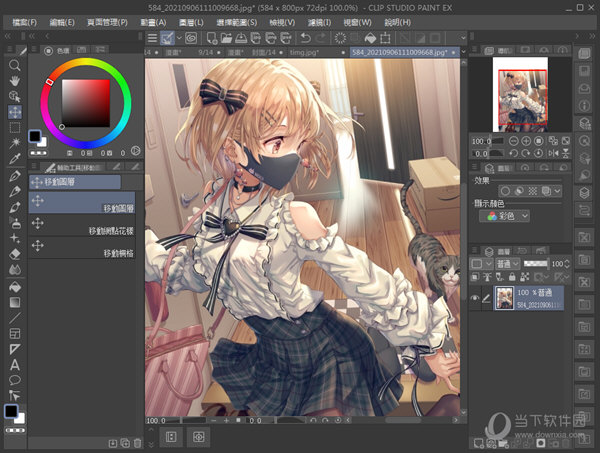Toggle visibility eye of the image layer

tap(475, 298)
